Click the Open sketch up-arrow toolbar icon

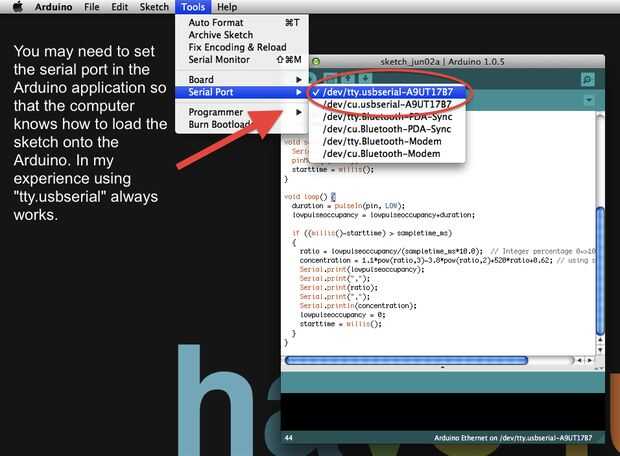coord(348,78)
